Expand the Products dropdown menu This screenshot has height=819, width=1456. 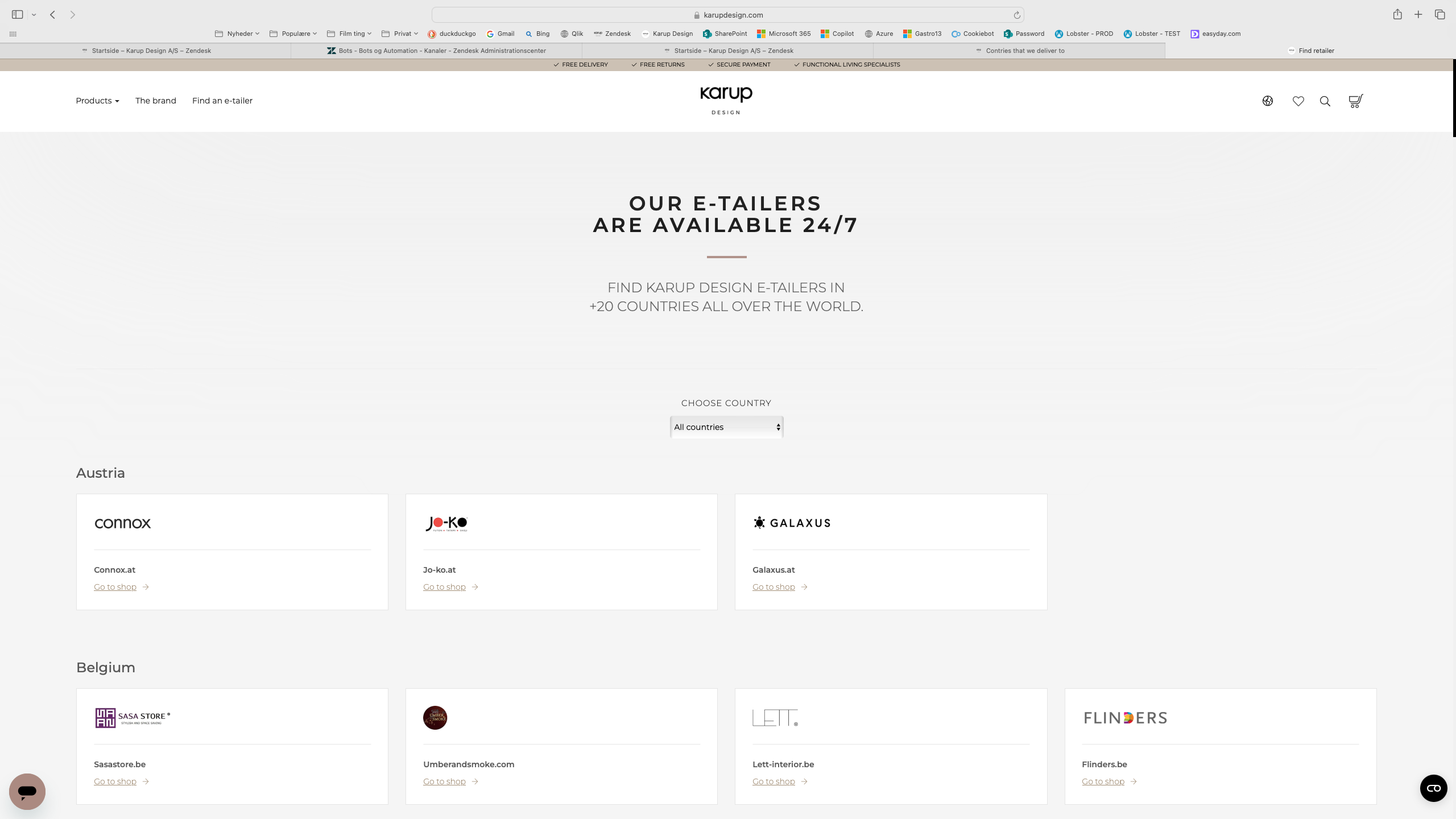(97, 101)
